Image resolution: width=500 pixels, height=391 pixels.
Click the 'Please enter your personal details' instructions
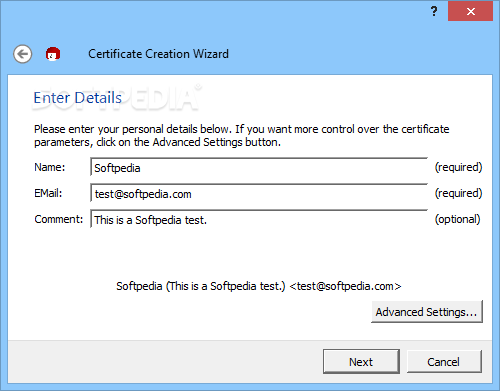[x=242, y=135]
